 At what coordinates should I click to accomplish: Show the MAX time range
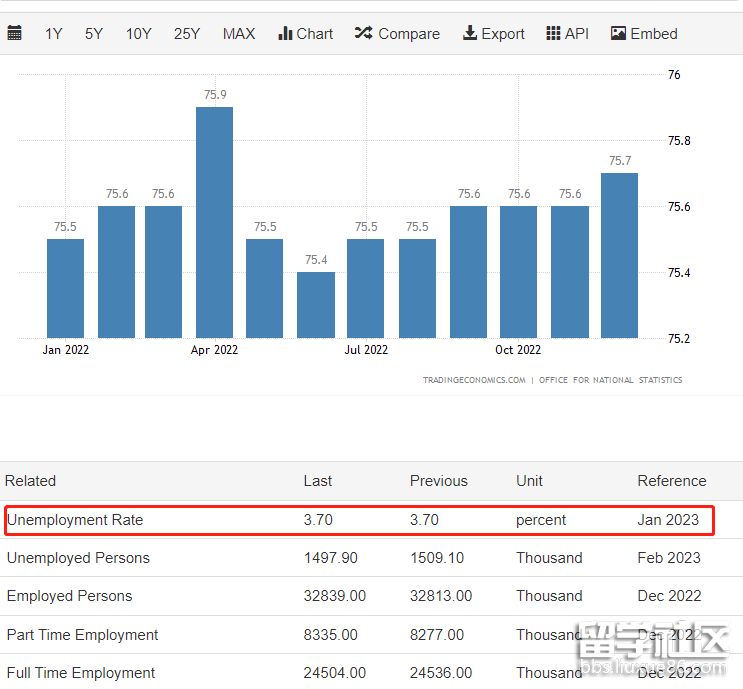[239, 33]
